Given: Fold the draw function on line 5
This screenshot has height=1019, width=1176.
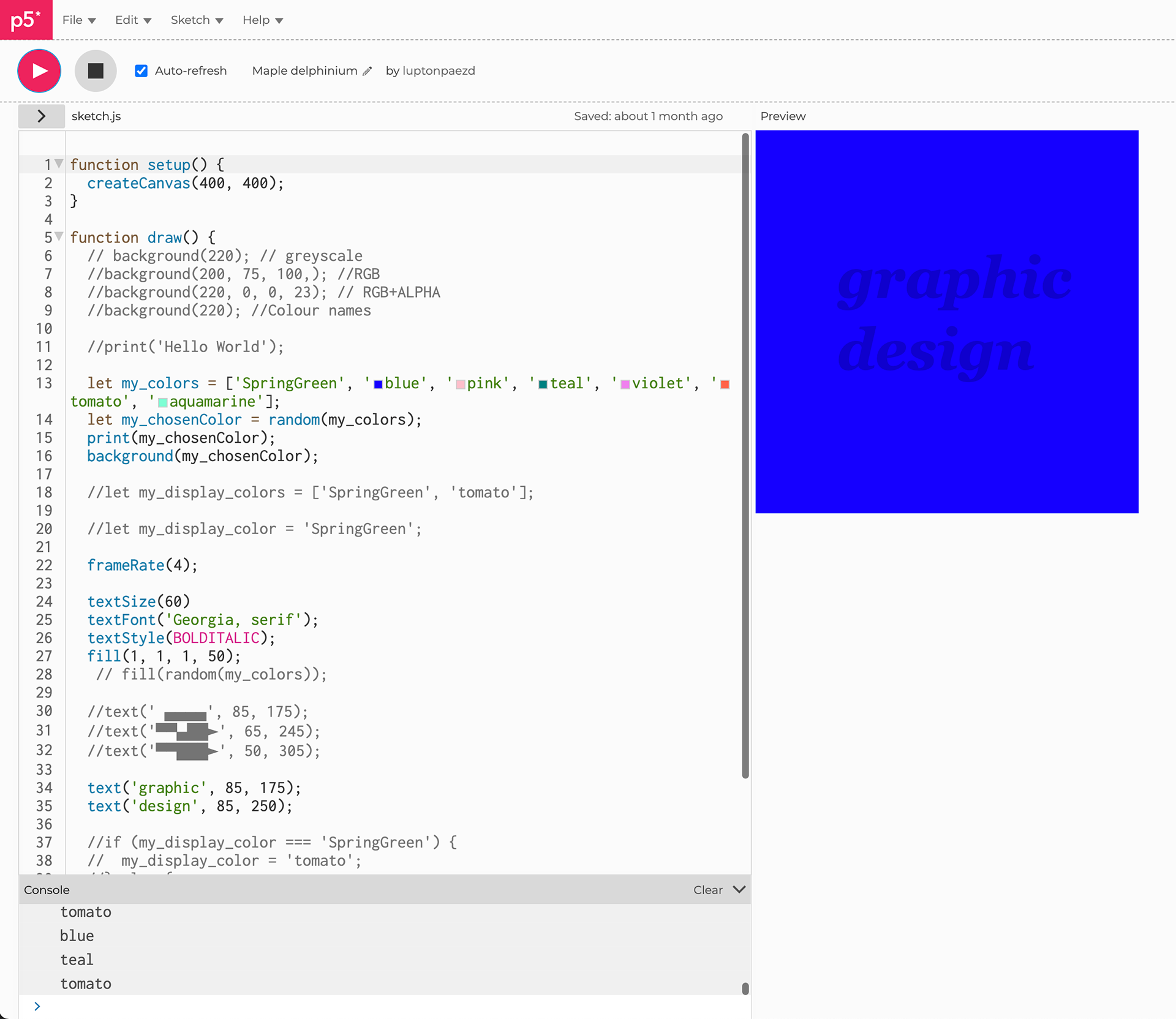Looking at the screenshot, I should point(59,236).
